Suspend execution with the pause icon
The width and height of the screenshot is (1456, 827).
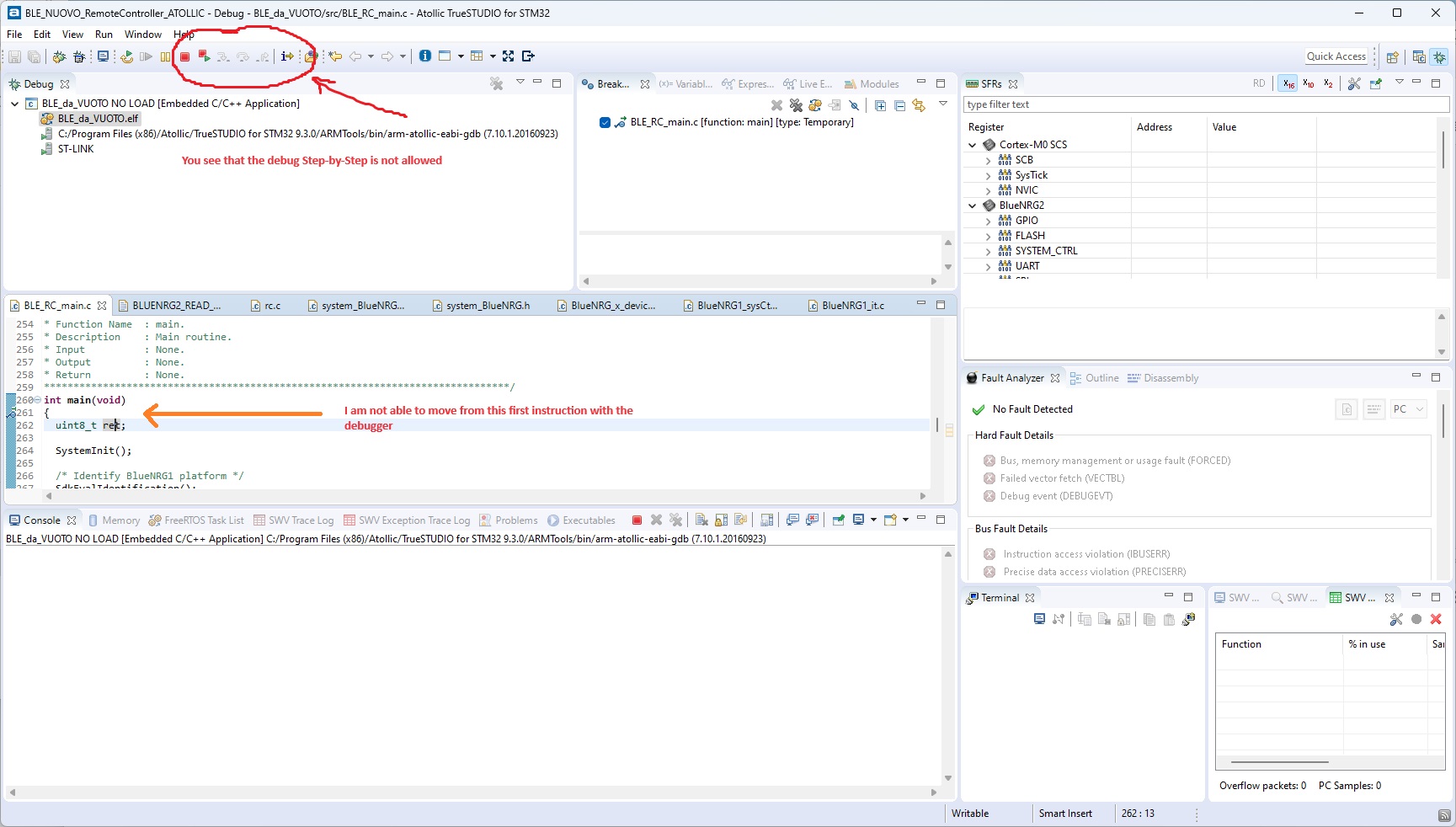165,56
